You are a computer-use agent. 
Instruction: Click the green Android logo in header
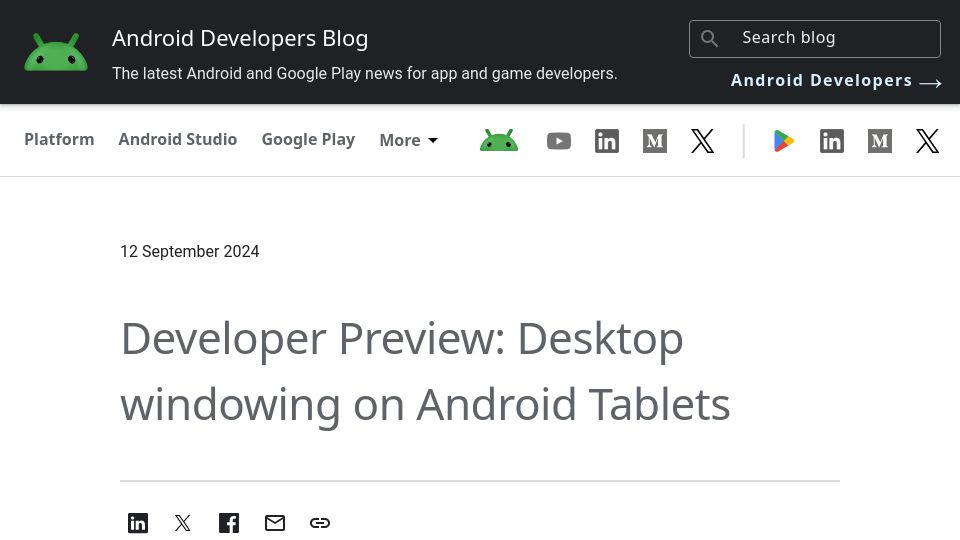56,52
